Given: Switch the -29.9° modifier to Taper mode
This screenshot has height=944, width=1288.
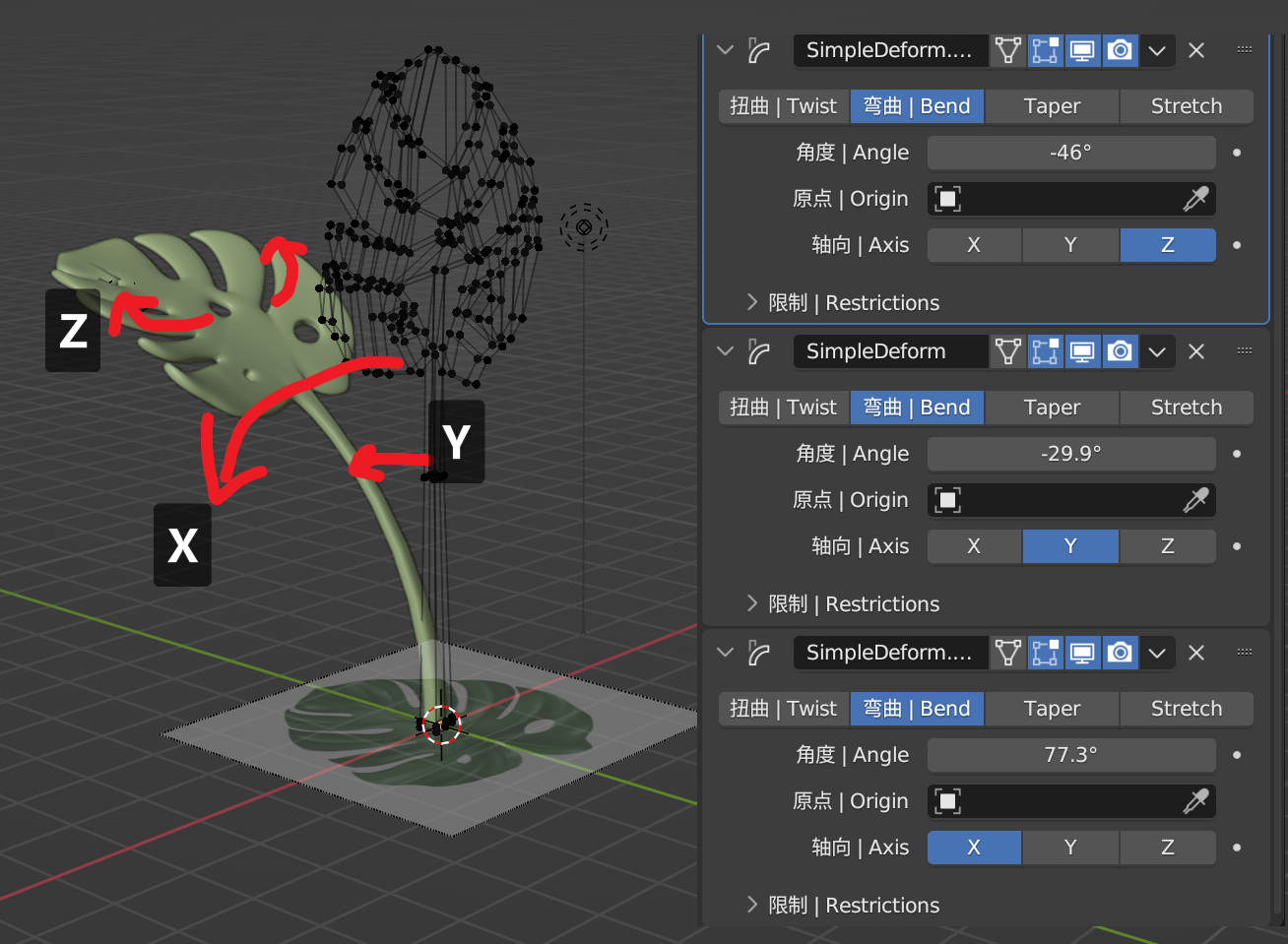Looking at the screenshot, I should (1052, 408).
